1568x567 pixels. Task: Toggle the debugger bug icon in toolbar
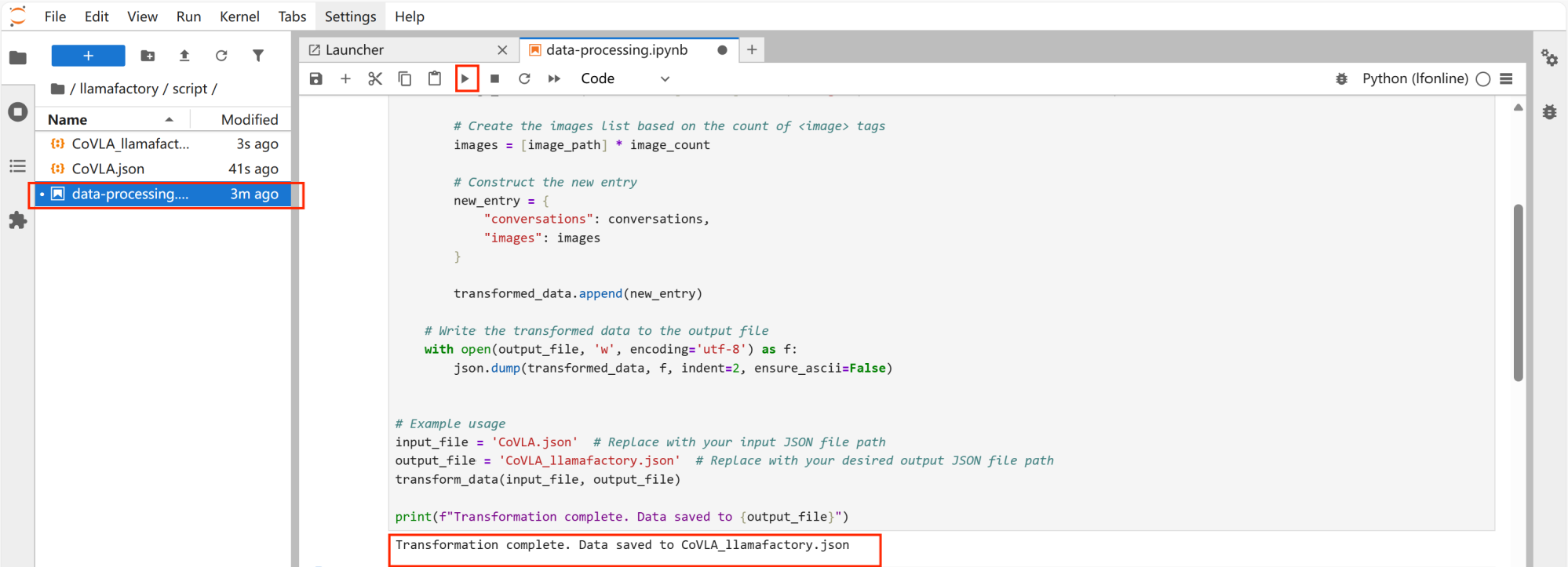[1341, 78]
